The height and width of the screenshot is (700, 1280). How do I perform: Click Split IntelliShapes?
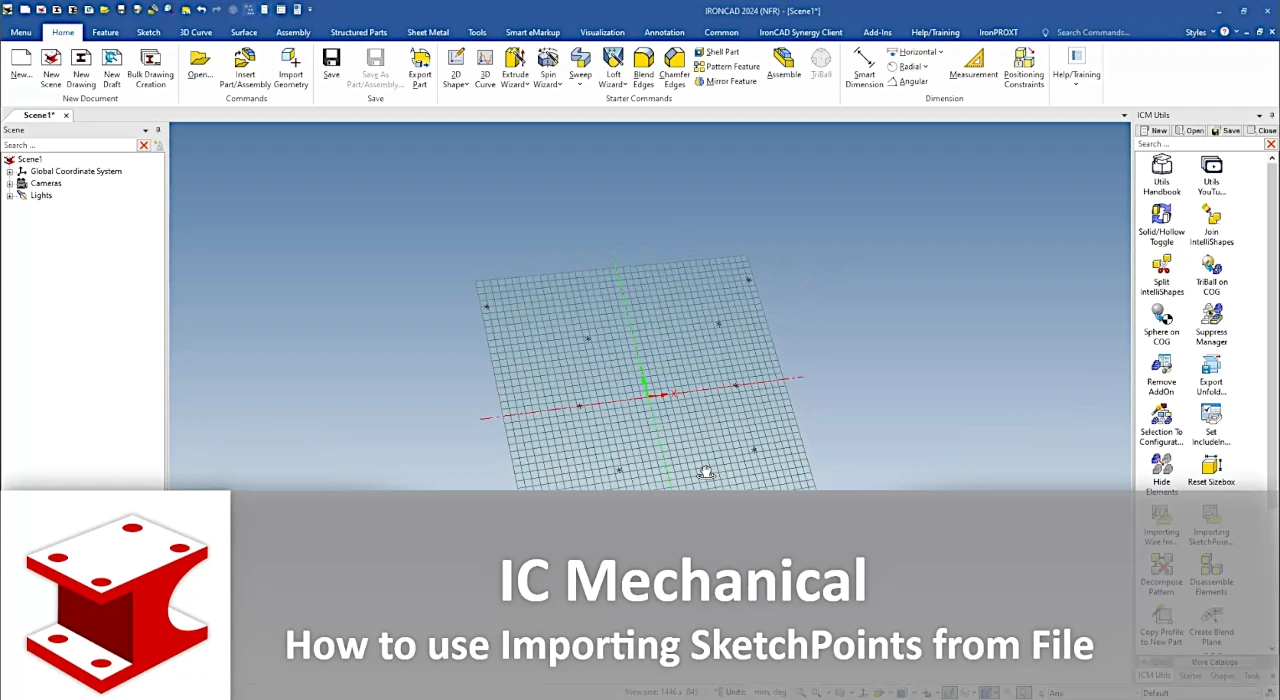(1161, 276)
